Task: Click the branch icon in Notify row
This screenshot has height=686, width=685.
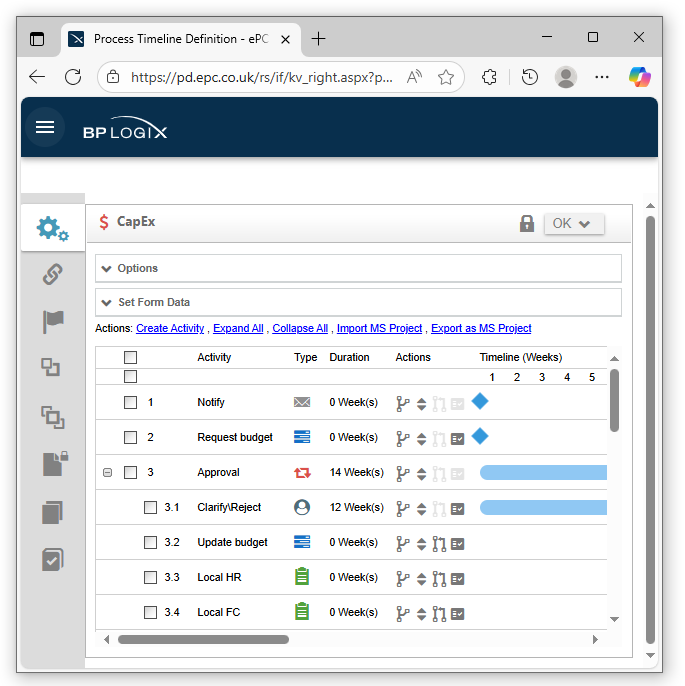Action: 404,403
